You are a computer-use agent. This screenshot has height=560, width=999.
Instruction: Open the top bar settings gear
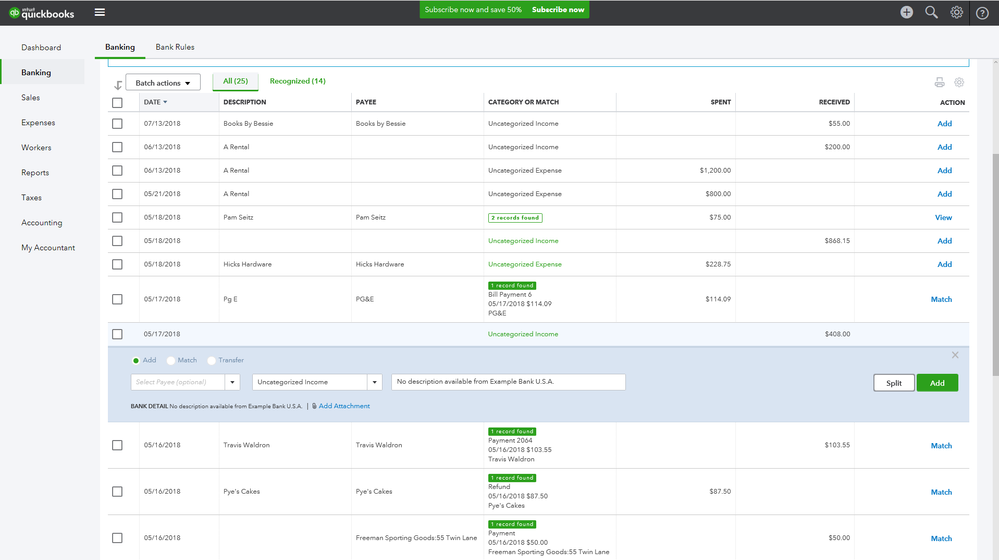[x=956, y=12]
